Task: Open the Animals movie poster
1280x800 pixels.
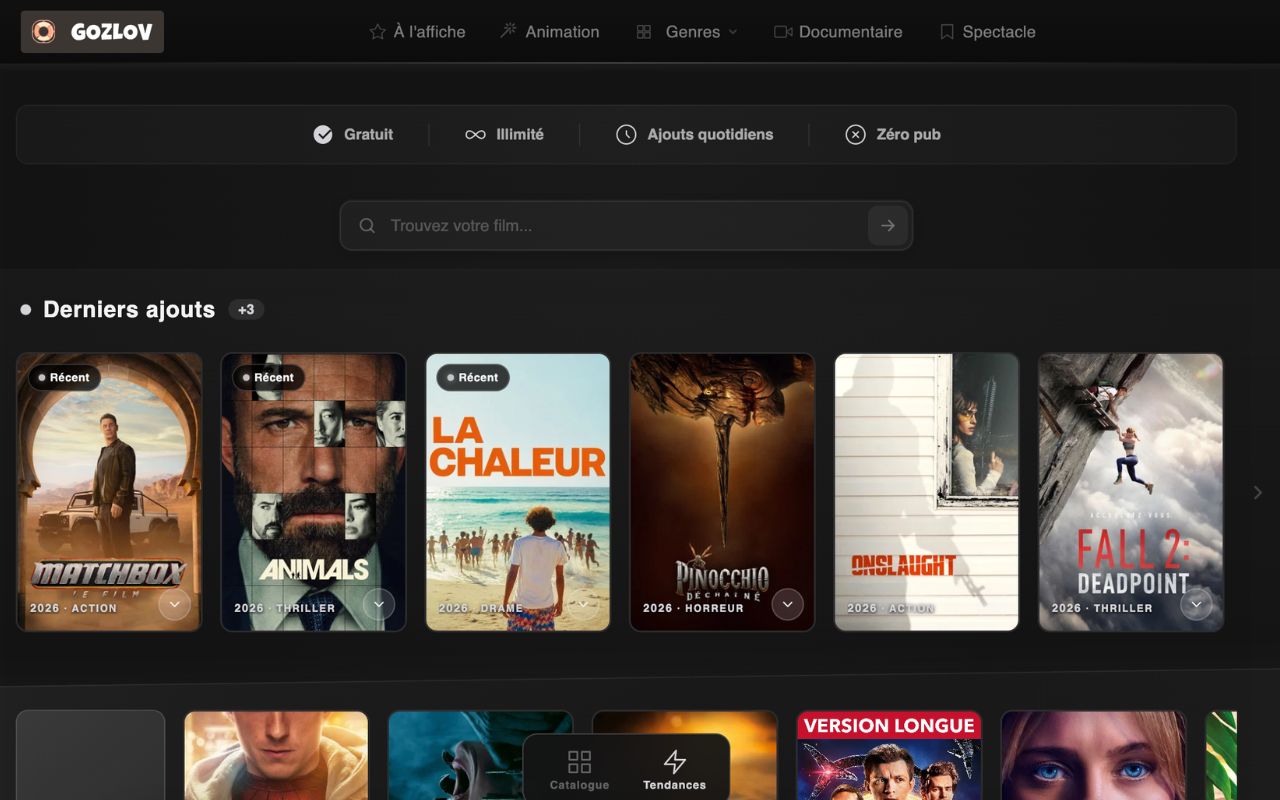Action: click(x=314, y=492)
